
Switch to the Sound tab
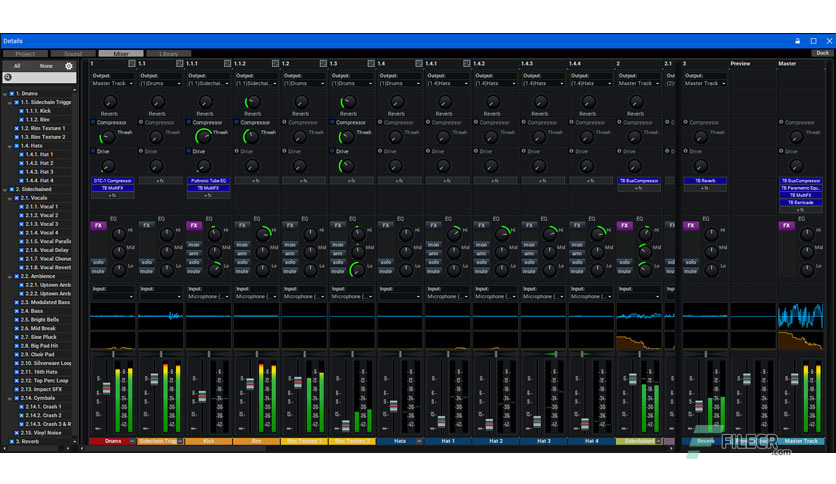[73, 53]
